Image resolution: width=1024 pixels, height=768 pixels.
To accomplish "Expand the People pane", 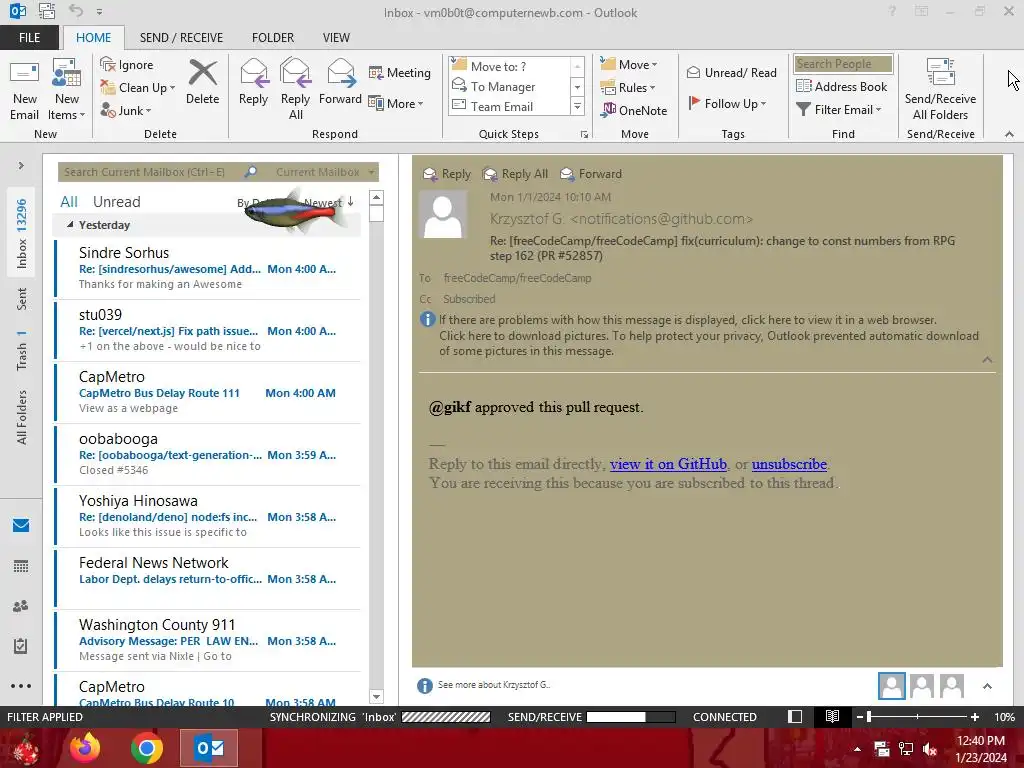I will 987,686.
